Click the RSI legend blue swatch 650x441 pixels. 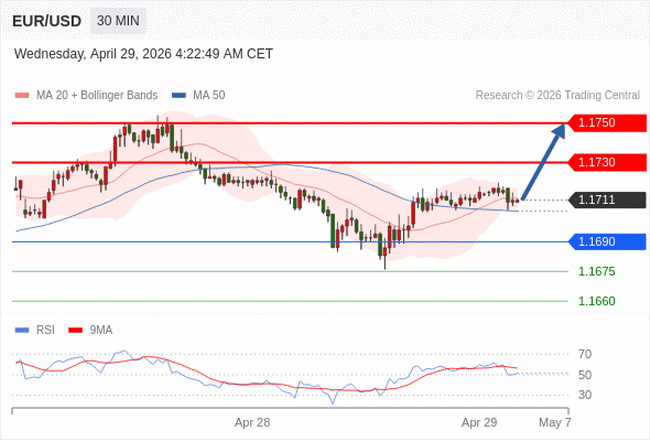(x=22, y=330)
